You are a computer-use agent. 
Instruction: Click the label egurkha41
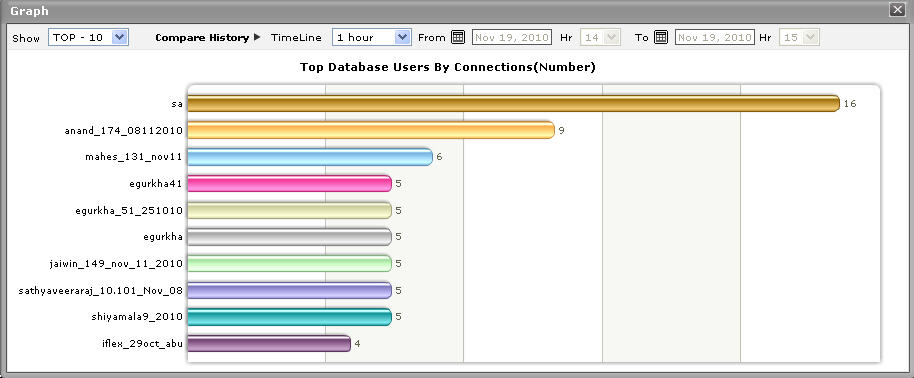click(156, 184)
